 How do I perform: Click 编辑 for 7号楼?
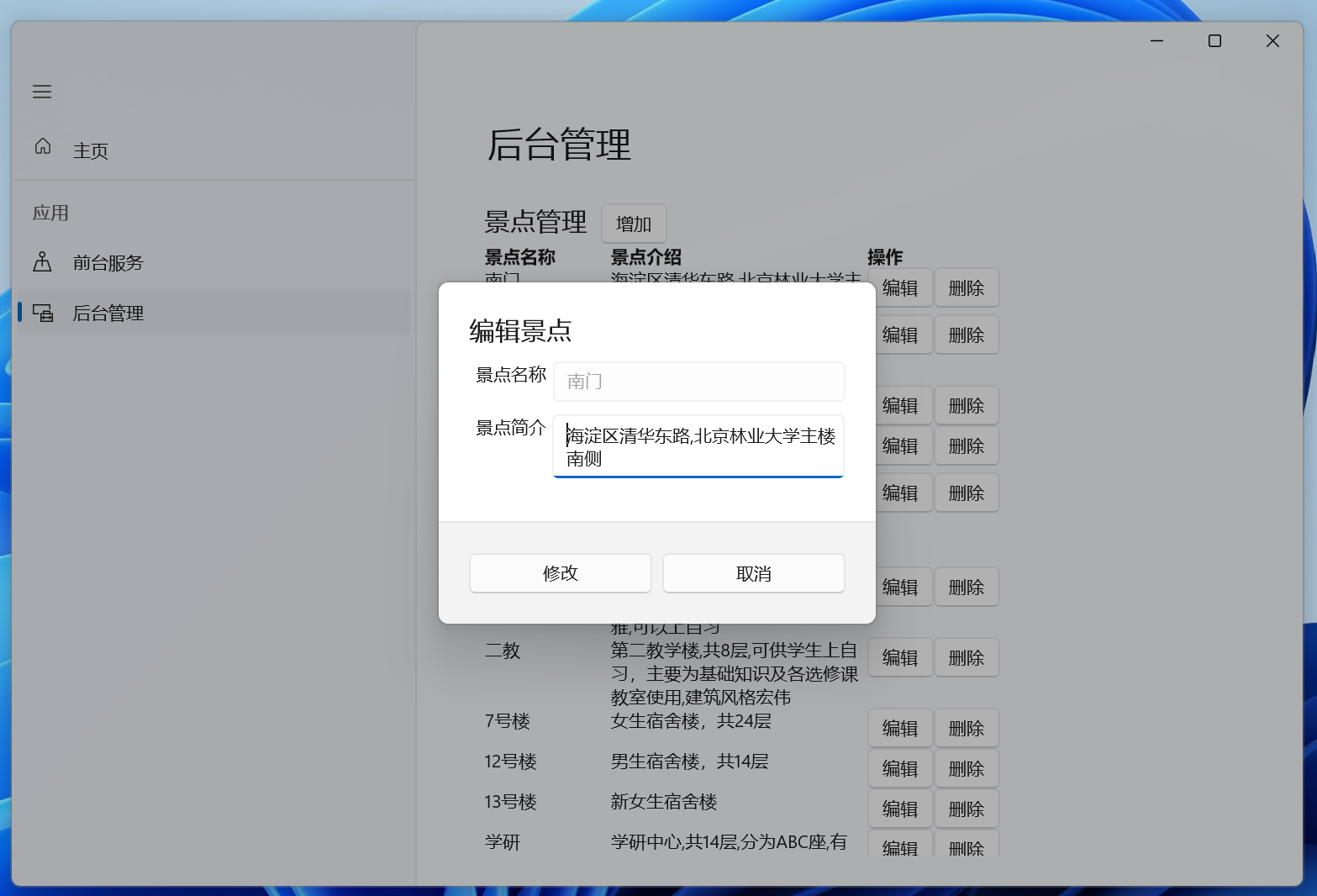[x=900, y=728]
